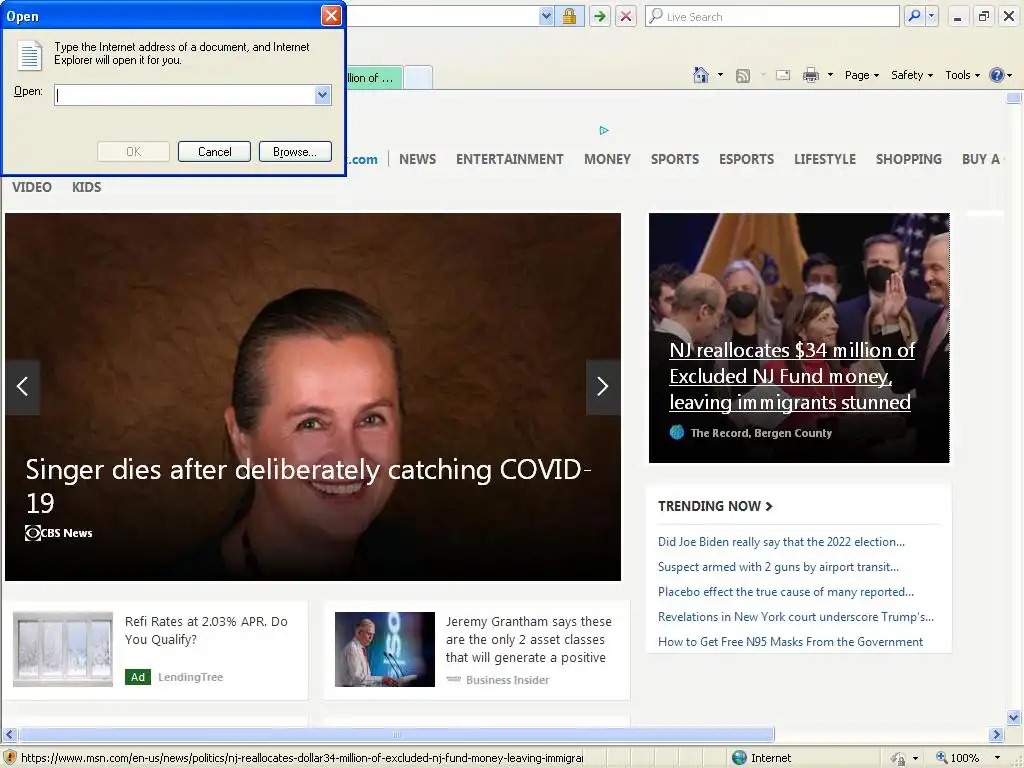The width and height of the screenshot is (1024, 768).
Task: Open the NEWS section in MSN navigation
Action: (417, 159)
